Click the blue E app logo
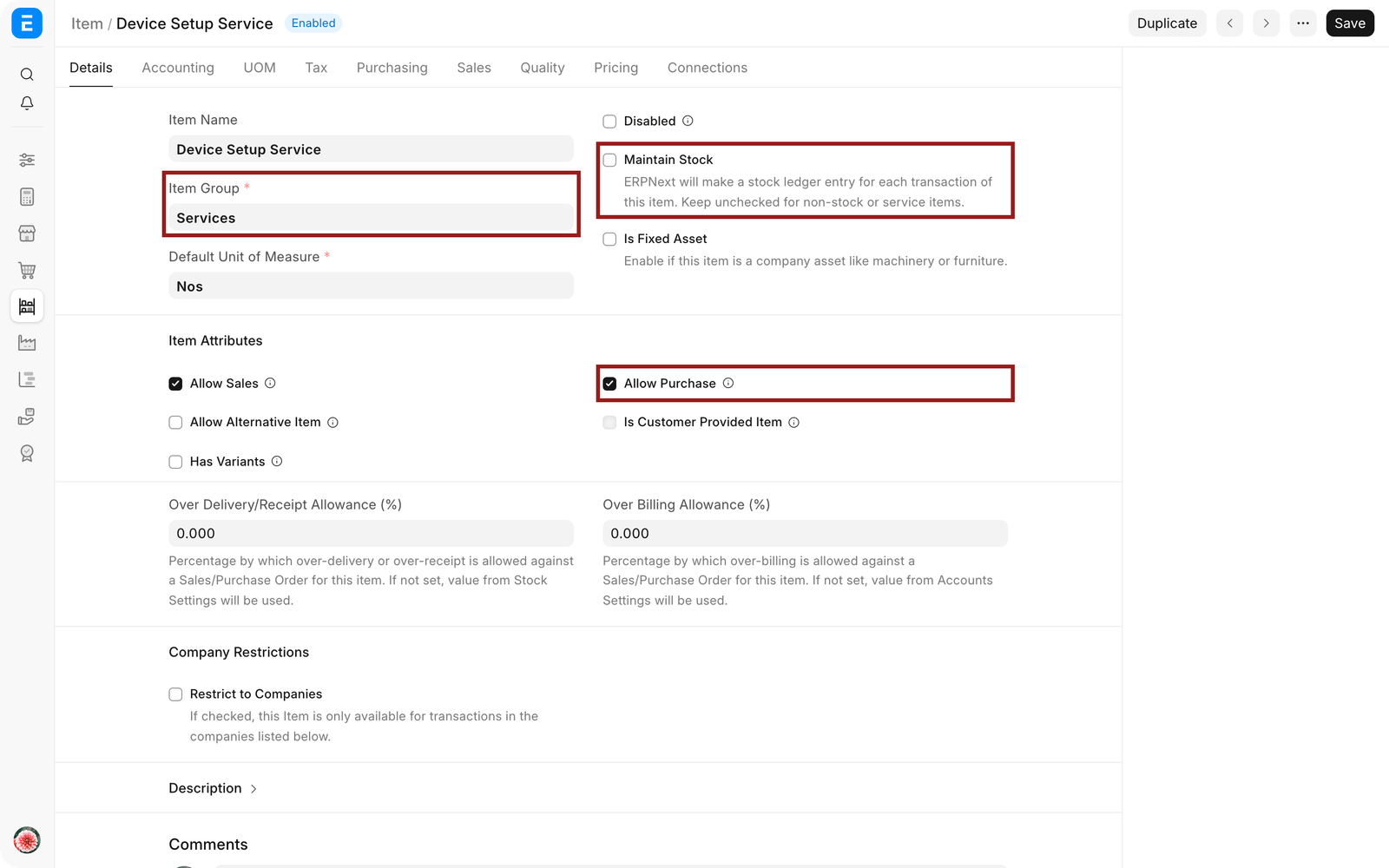 (27, 23)
